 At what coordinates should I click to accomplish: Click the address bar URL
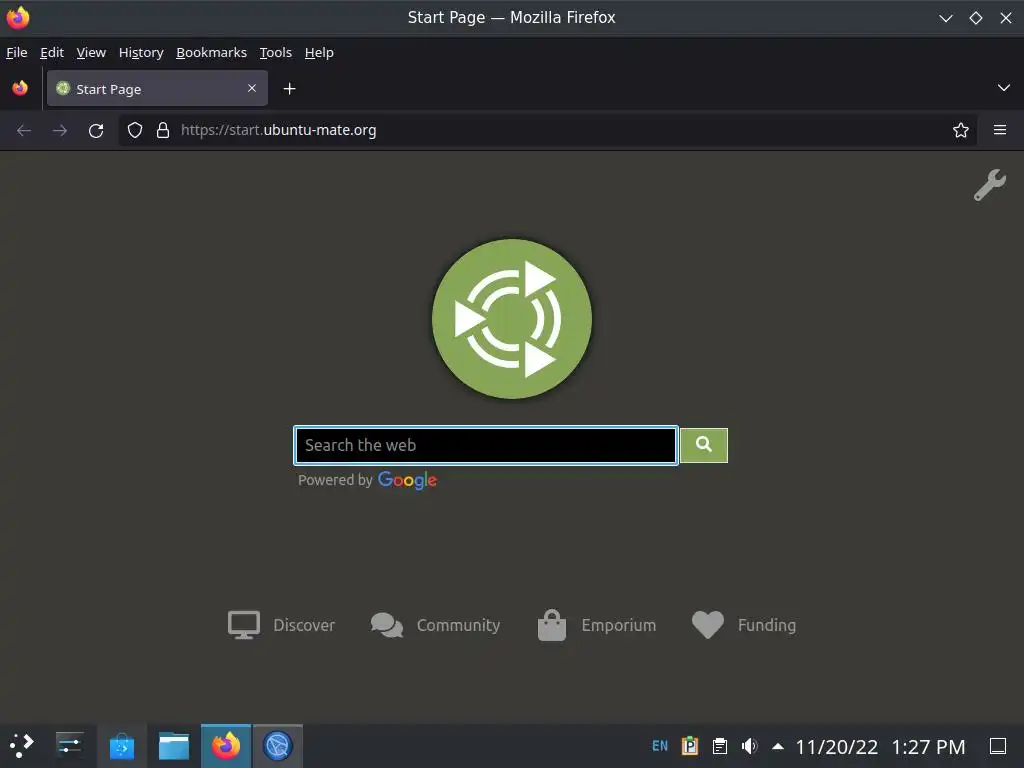coord(278,130)
